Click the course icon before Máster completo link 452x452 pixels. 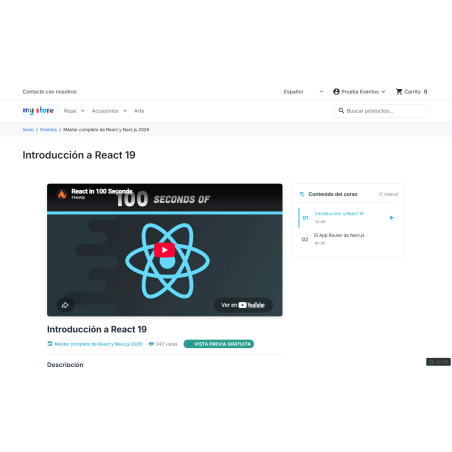(x=50, y=343)
